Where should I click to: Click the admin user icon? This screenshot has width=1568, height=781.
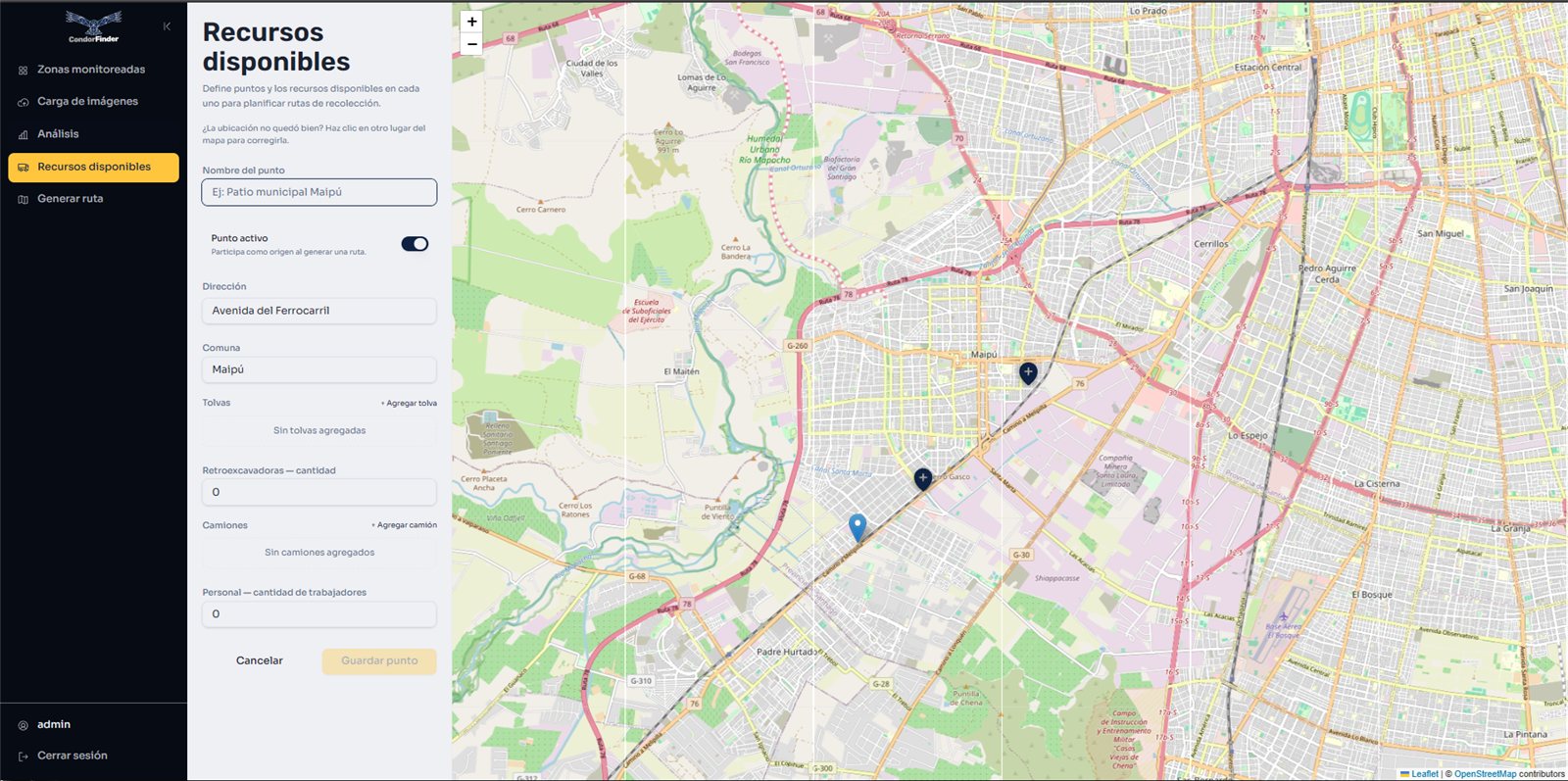[24, 725]
